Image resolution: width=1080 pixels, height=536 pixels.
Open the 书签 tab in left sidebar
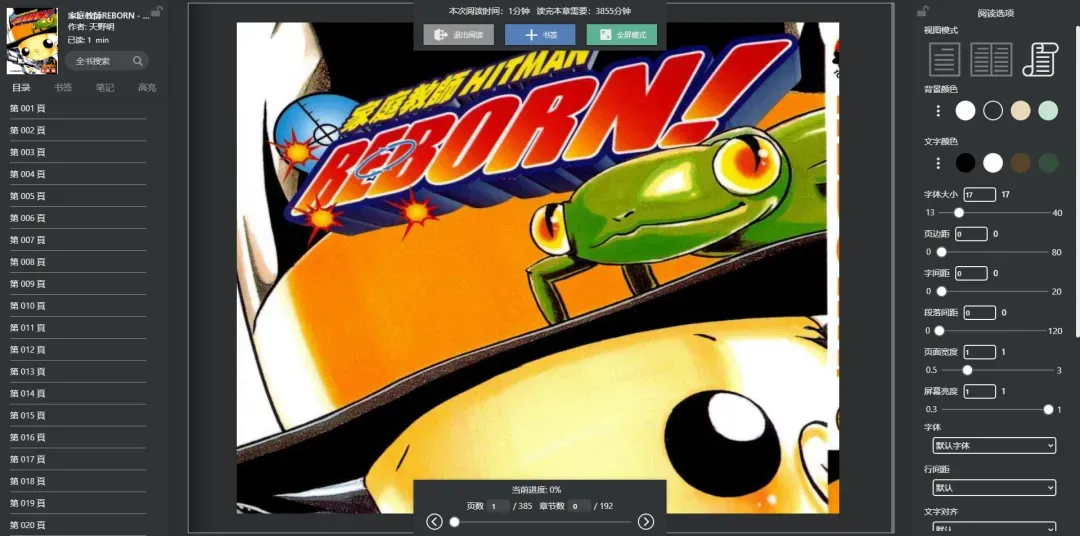click(63, 87)
